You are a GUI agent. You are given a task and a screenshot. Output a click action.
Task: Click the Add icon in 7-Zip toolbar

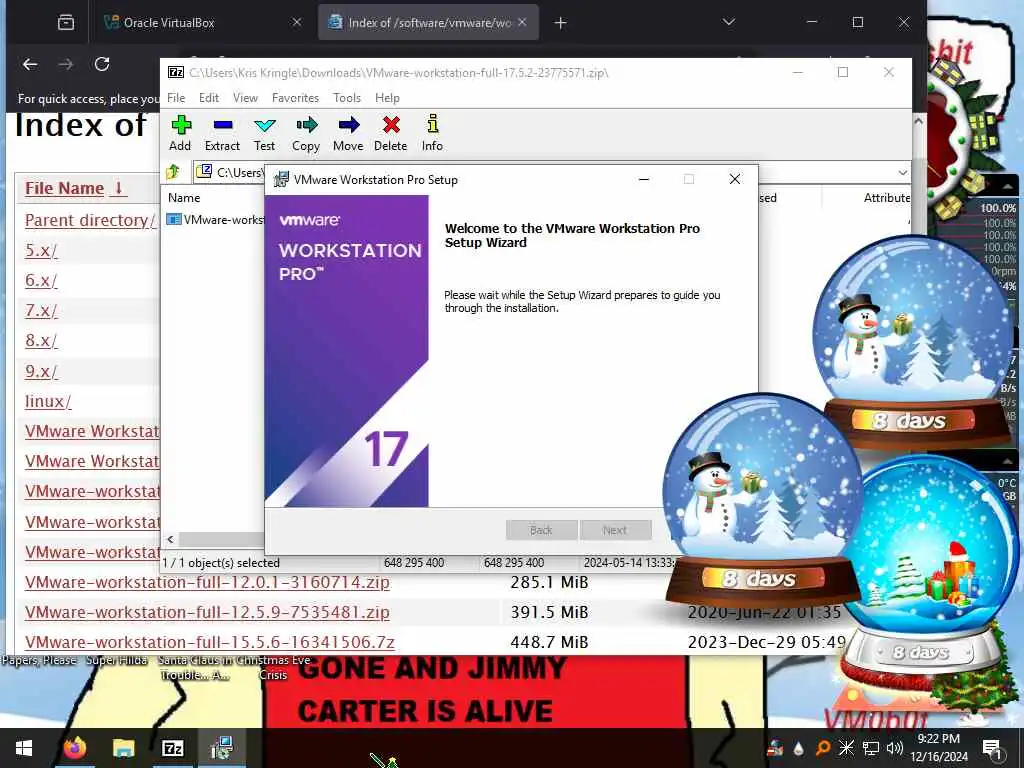pos(181,125)
